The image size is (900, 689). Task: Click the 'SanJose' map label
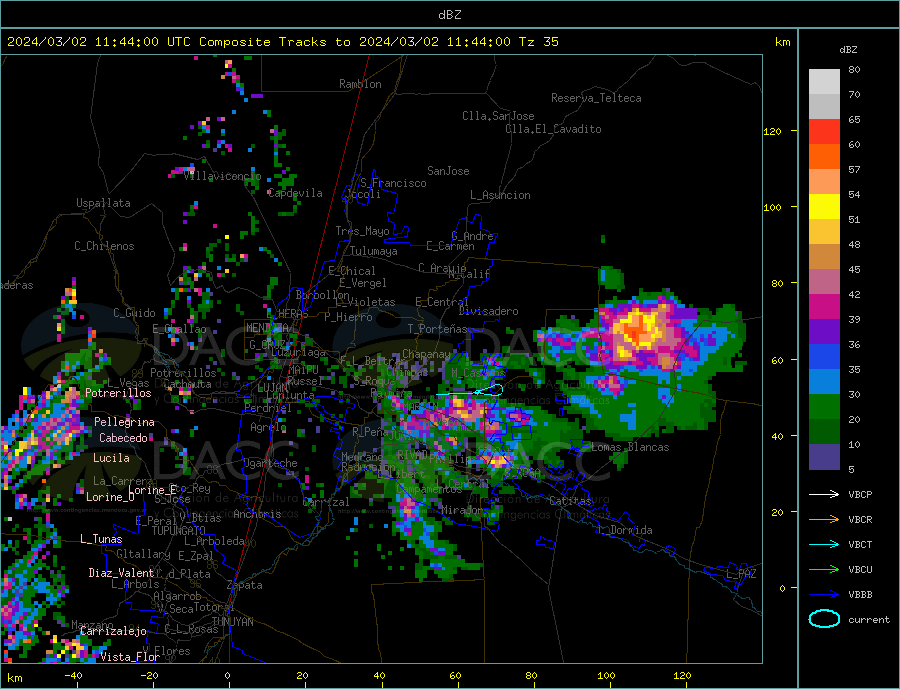(x=448, y=171)
